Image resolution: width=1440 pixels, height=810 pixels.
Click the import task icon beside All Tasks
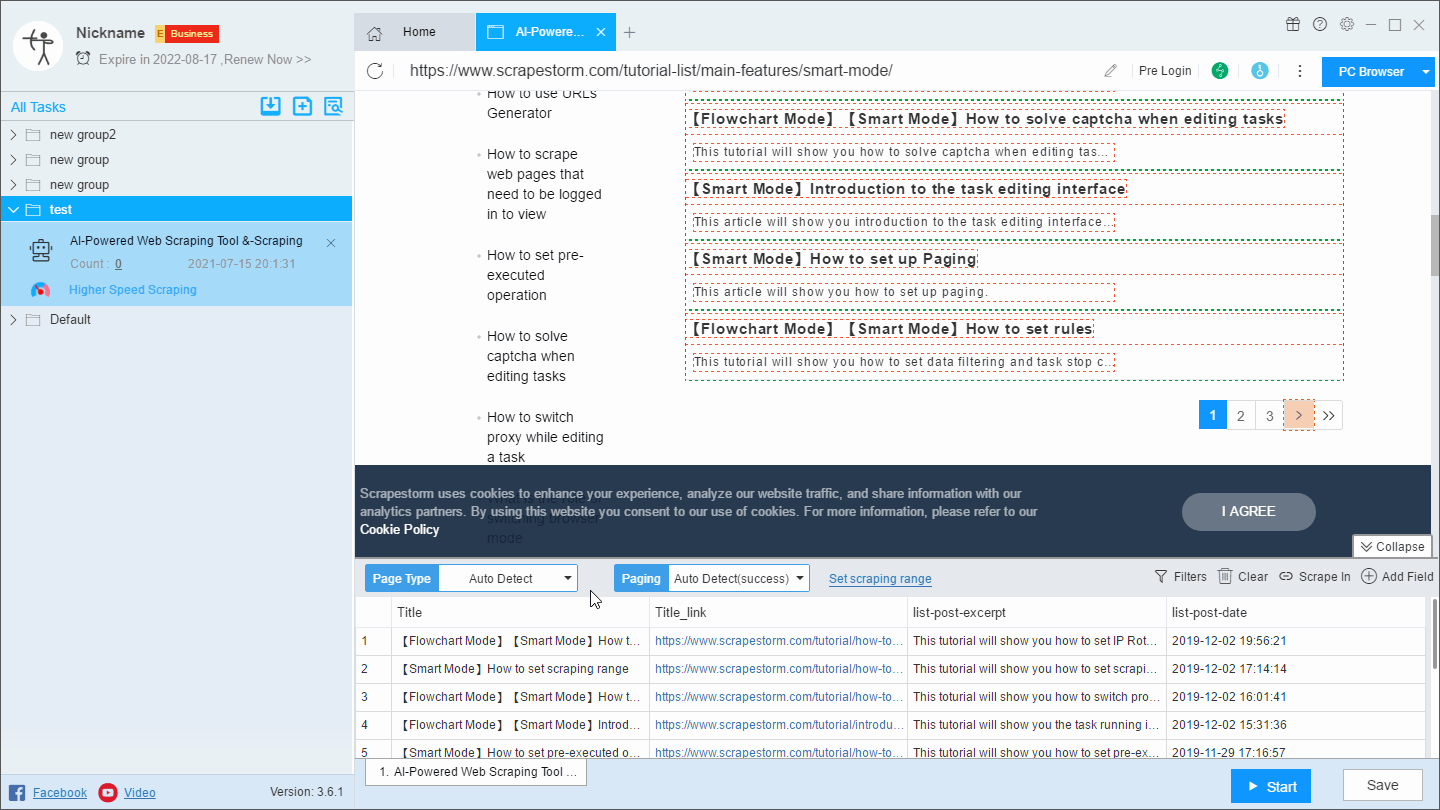pos(270,106)
